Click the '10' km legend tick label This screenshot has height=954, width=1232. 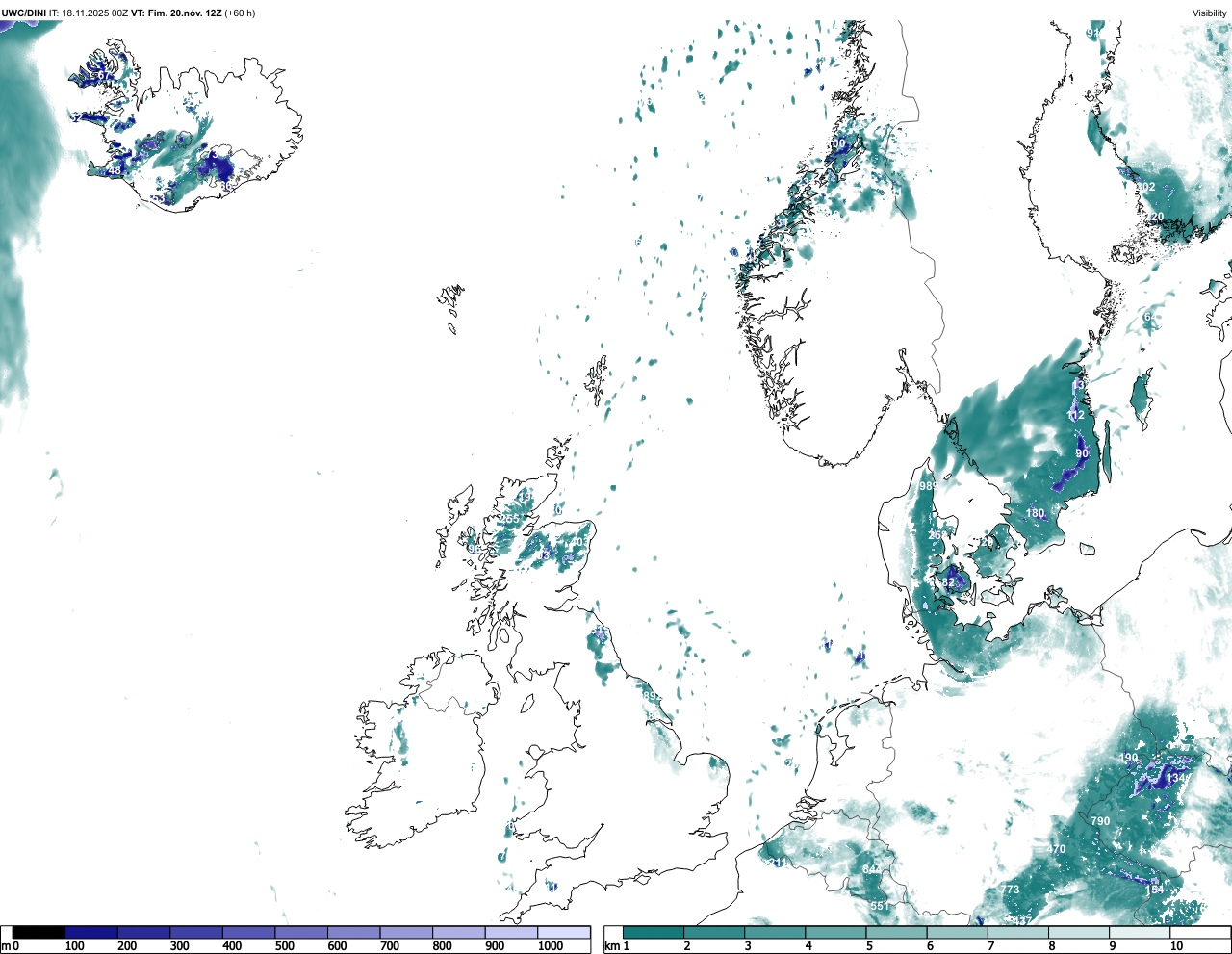pyautogui.click(x=1176, y=946)
